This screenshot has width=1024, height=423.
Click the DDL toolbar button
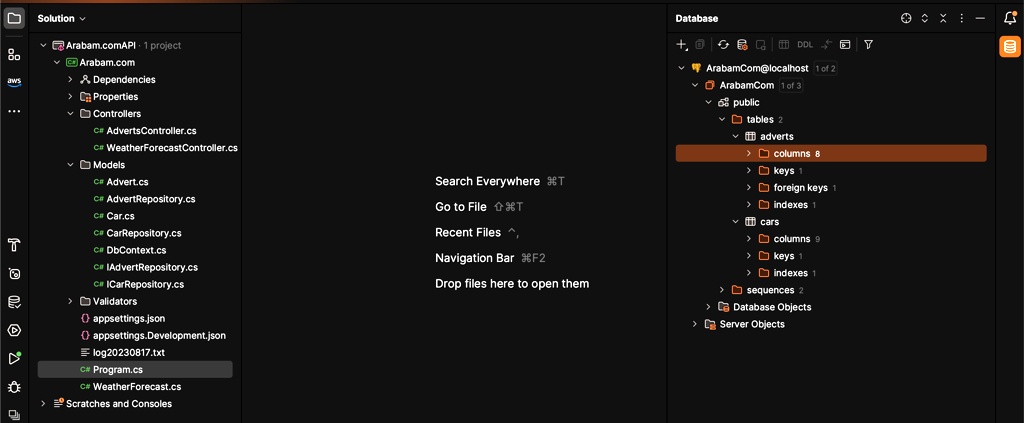point(805,44)
